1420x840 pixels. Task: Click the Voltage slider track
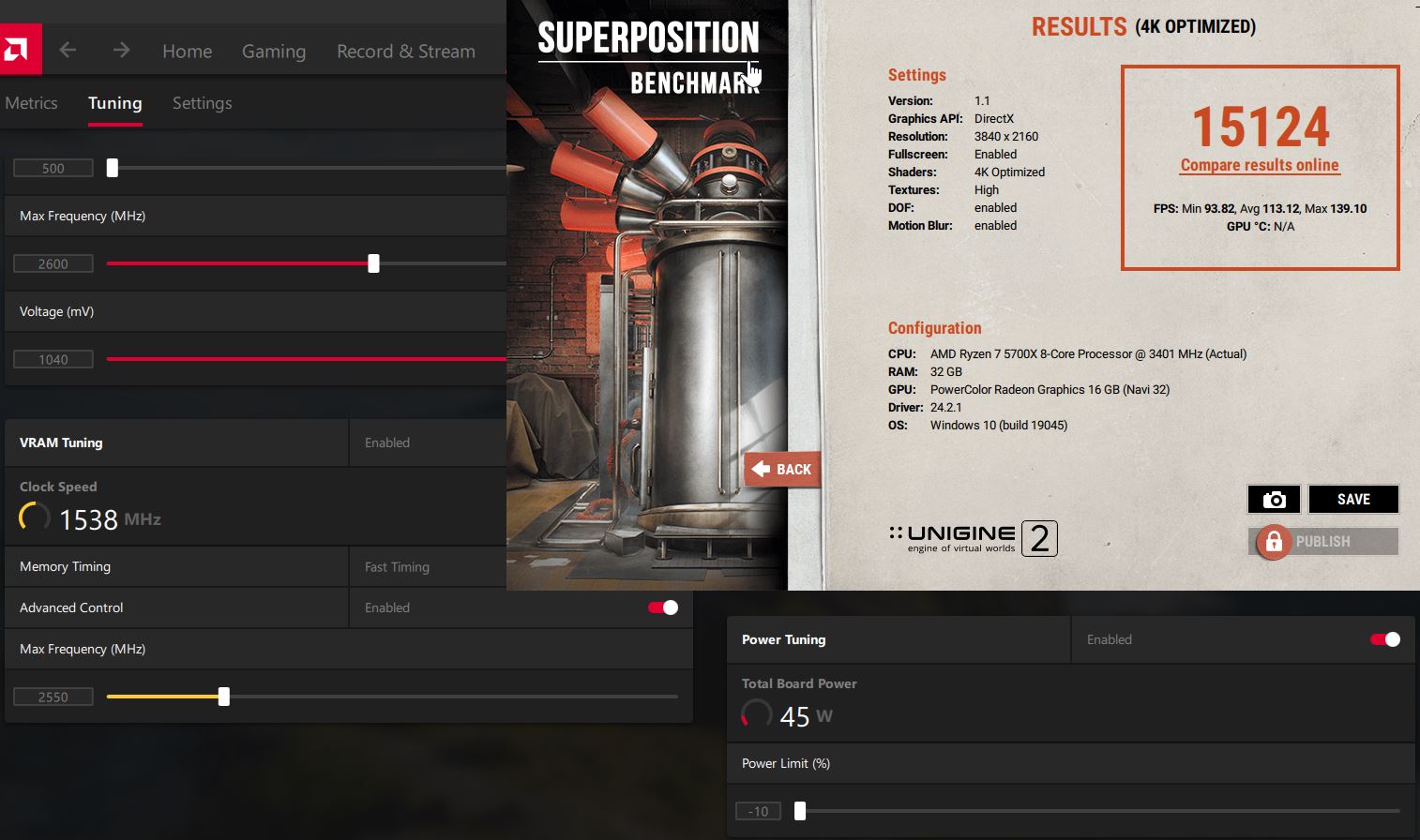pyautogui.click(x=307, y=359)
